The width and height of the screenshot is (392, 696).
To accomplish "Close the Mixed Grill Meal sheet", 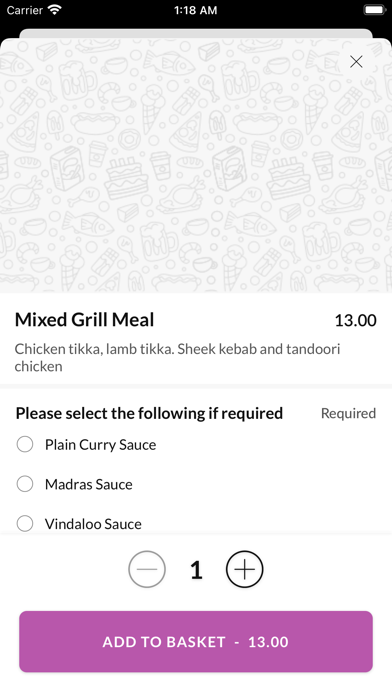I will 356,62.
